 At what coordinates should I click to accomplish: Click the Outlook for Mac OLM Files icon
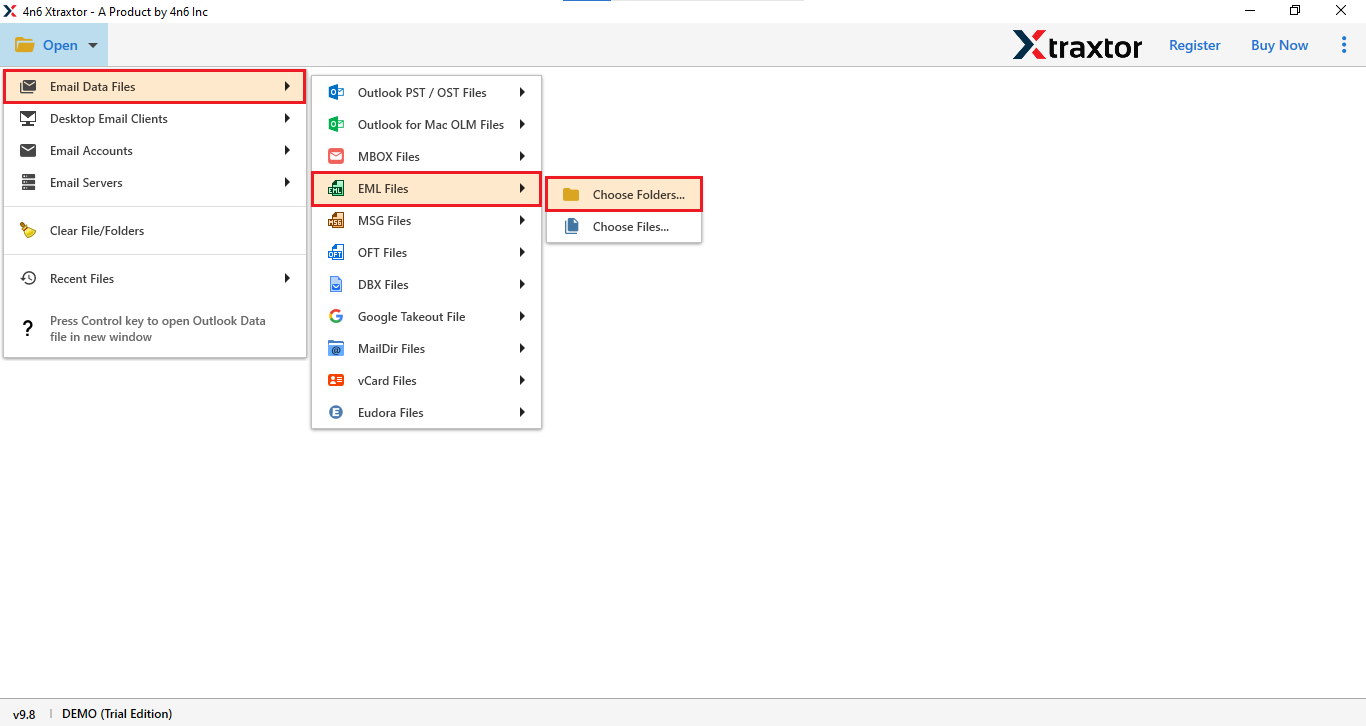(x=336, y=124)
